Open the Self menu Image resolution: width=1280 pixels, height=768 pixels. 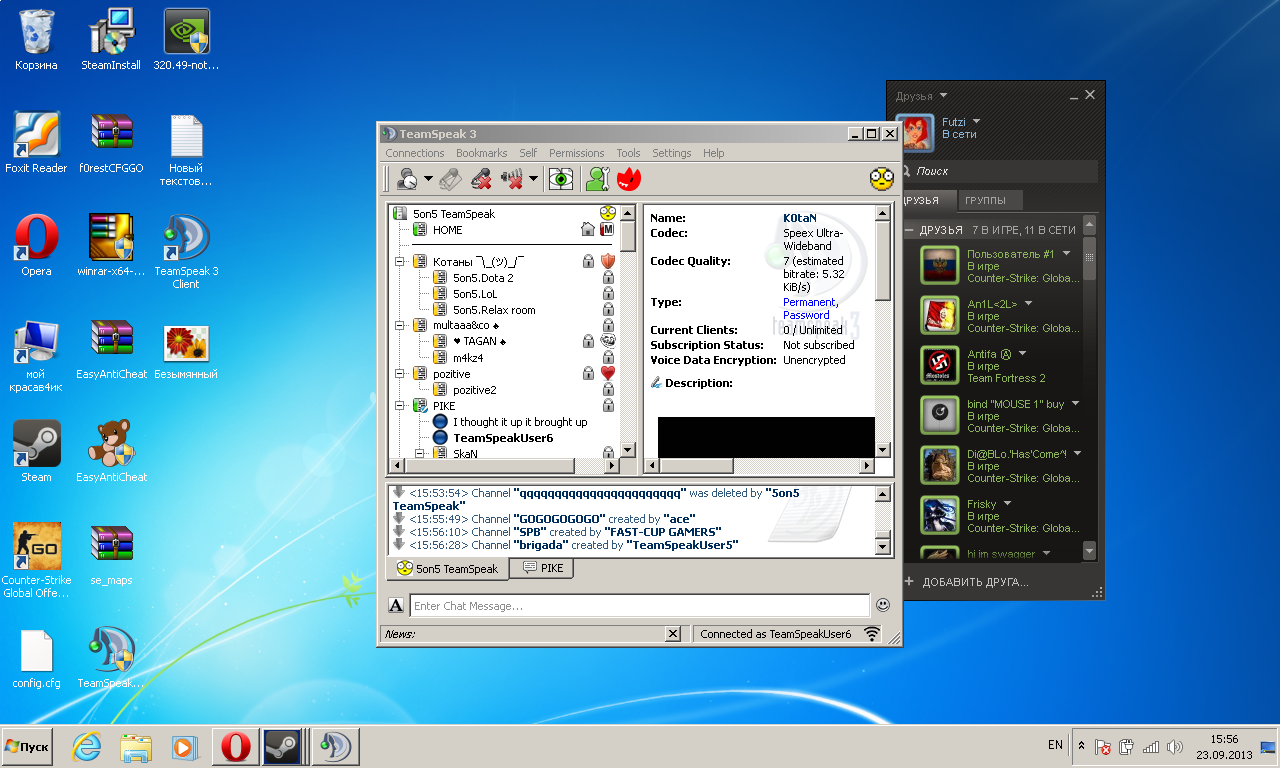[528, 153]
